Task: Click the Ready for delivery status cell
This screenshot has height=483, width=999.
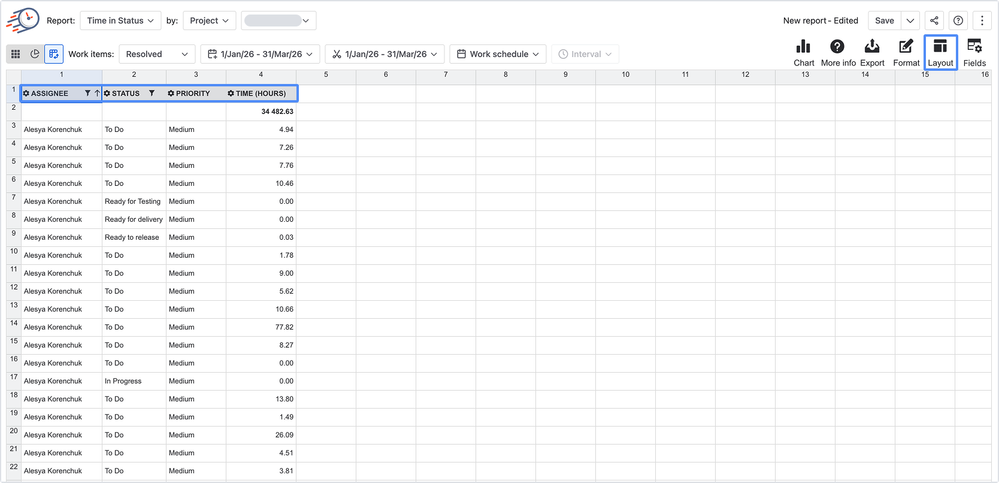Action: click(x=134, y=219)
